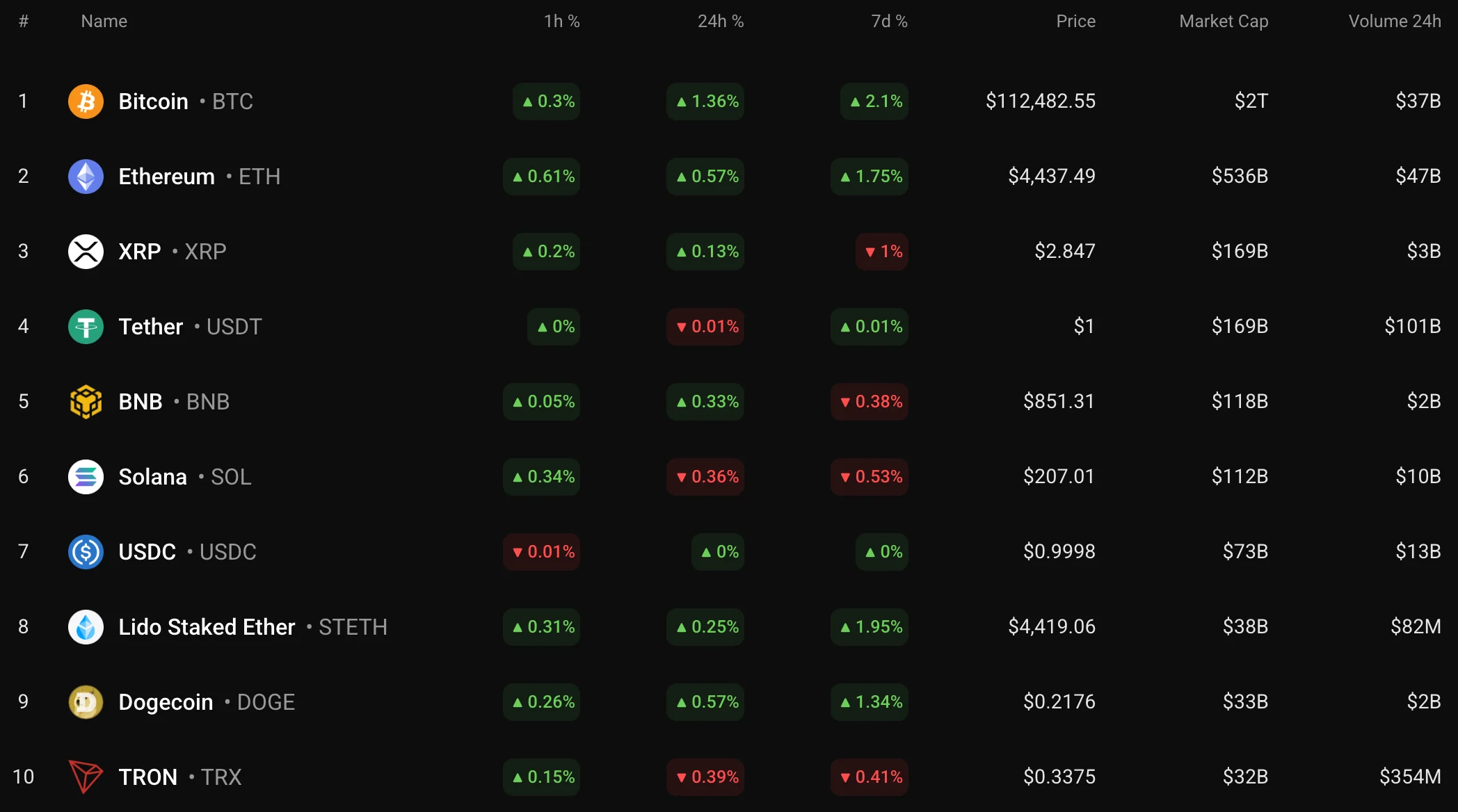Image resolution: width=1458 pixels, height=812 pixels.
Task: Click the TRON logo icon
Action: click(86, 777)
